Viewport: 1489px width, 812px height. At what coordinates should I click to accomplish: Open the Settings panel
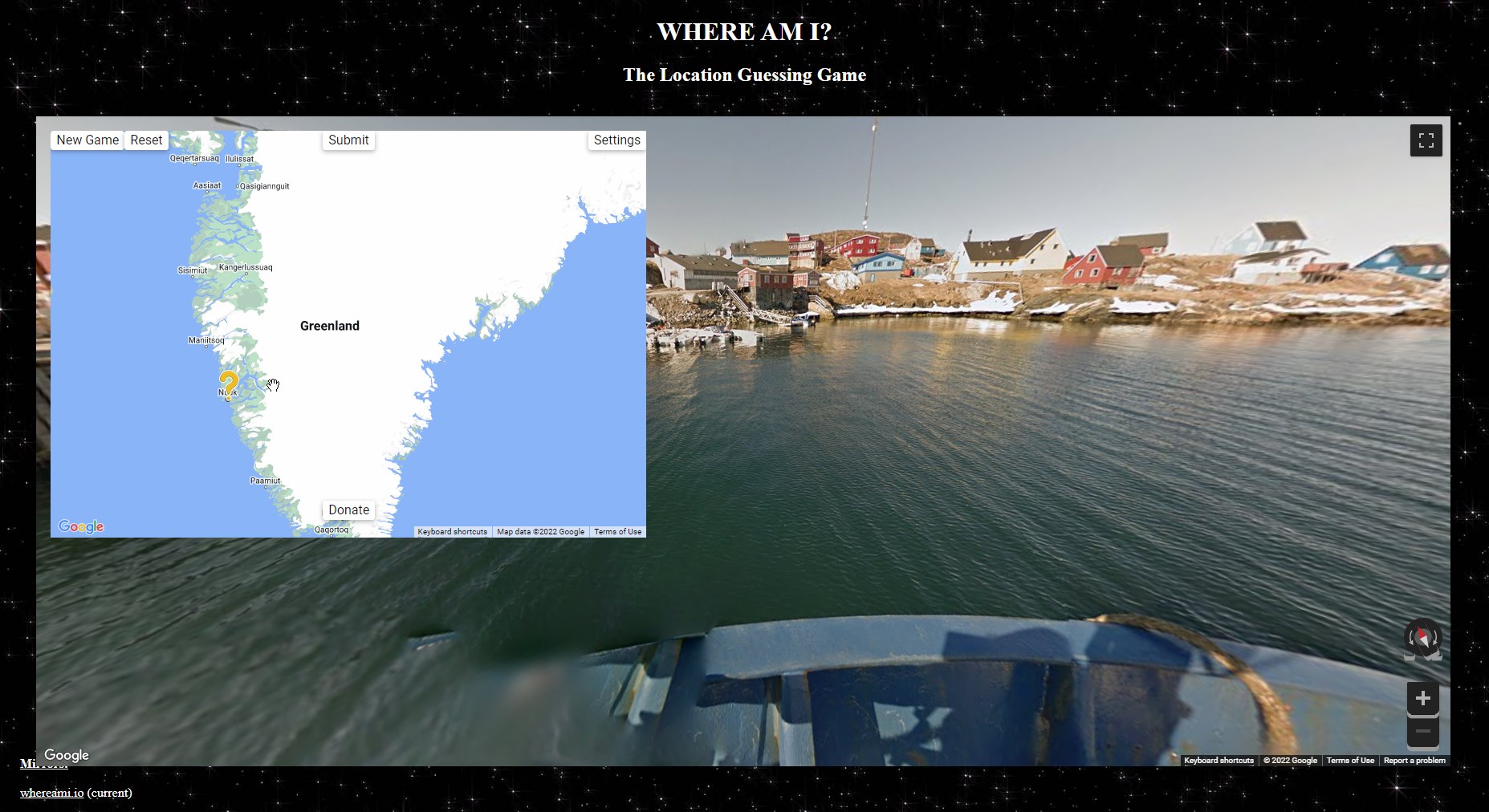tap(616, 140)
